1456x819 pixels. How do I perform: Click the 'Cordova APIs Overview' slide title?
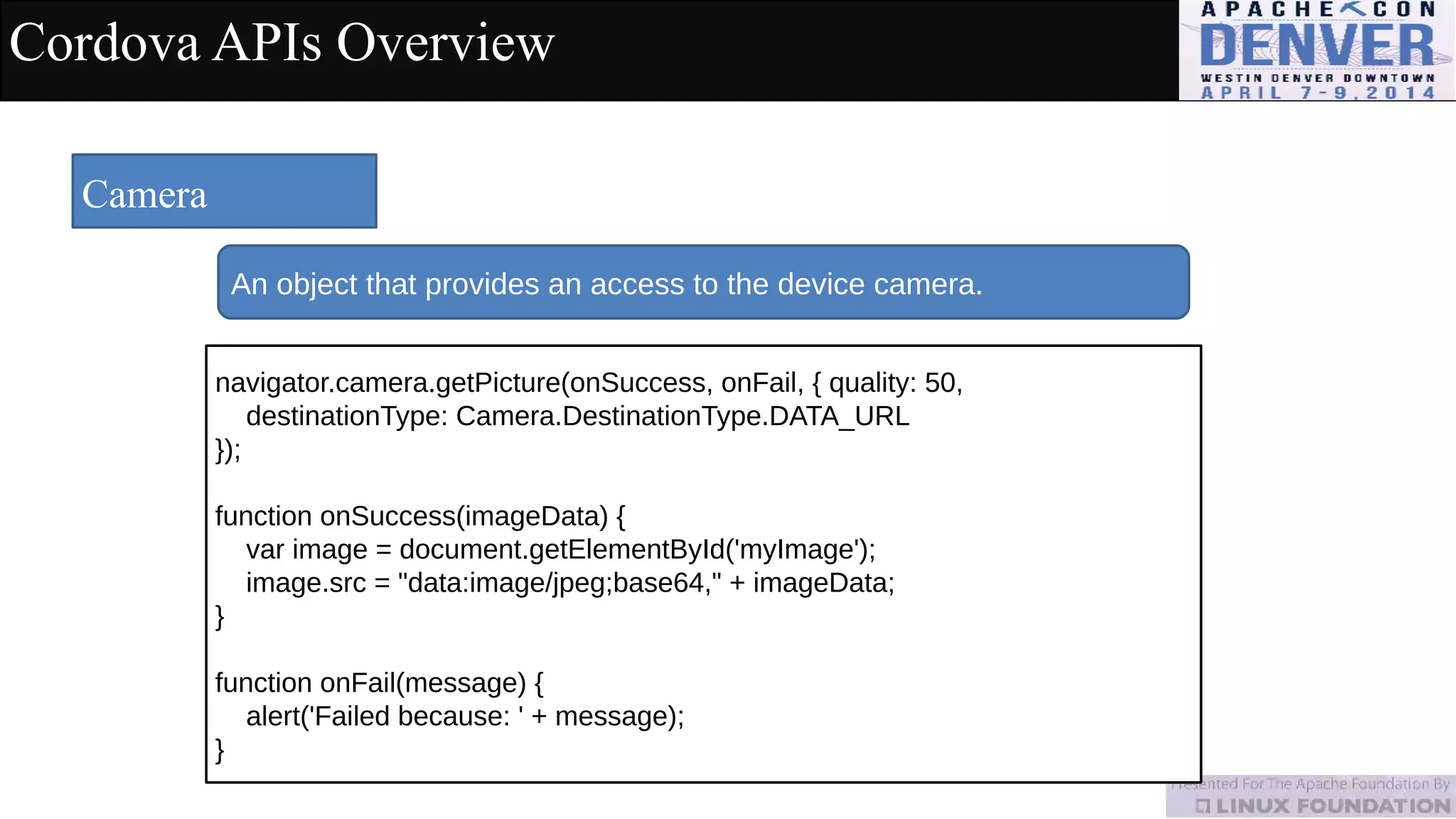point(282,43)
